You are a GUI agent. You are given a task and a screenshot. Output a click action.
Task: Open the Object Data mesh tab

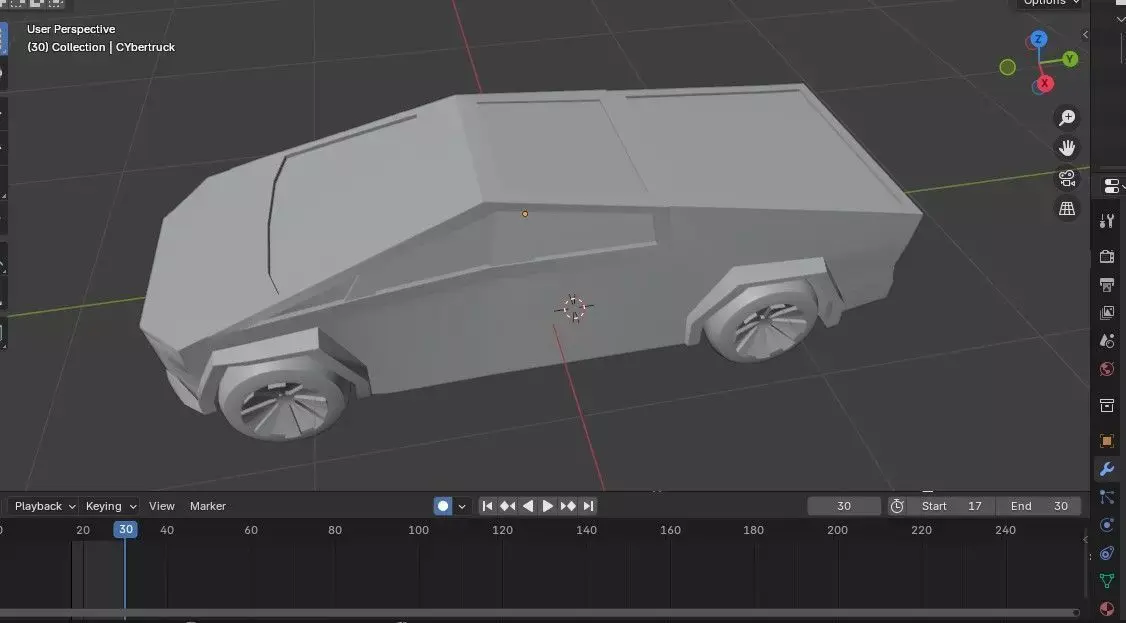pyautogui.click(x=1107, y=581)
